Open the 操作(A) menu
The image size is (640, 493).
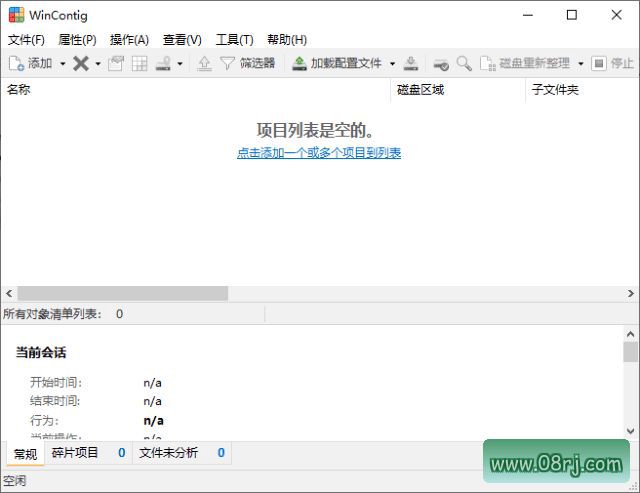[x=129, y=40]
